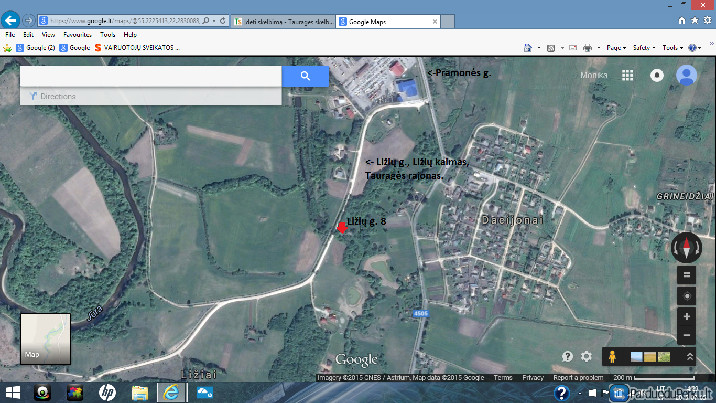Click the address bar search magnifier icon

[x=206, y=21]
